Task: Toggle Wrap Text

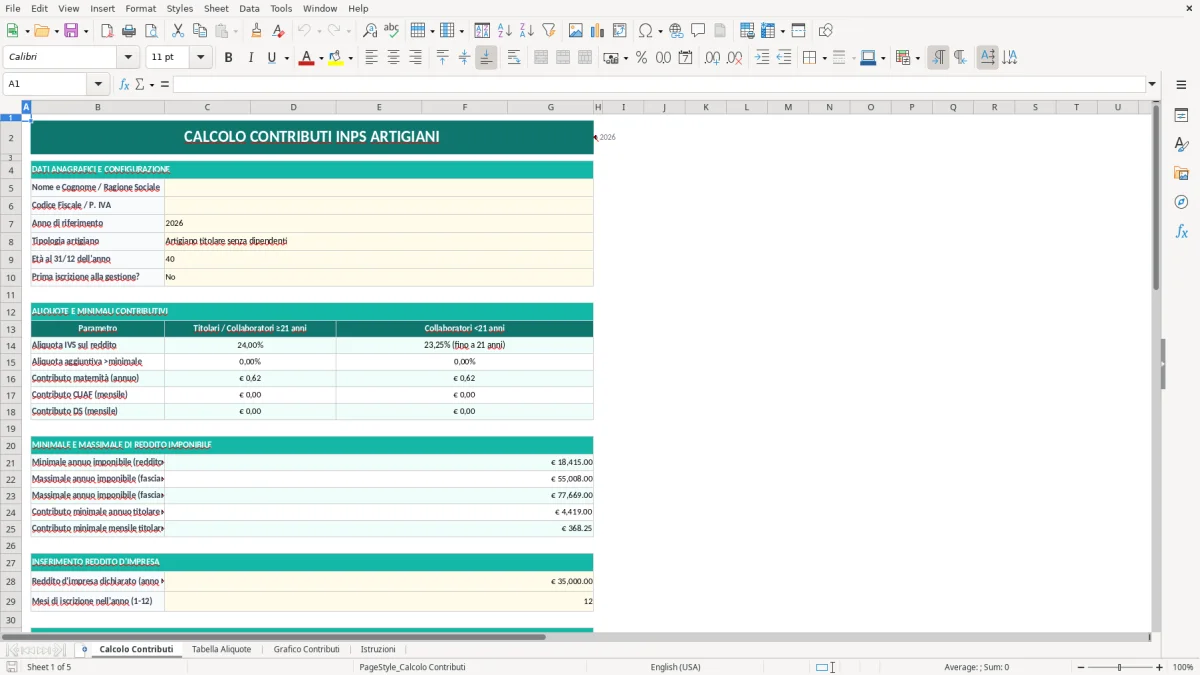Action: coord(514,58)
